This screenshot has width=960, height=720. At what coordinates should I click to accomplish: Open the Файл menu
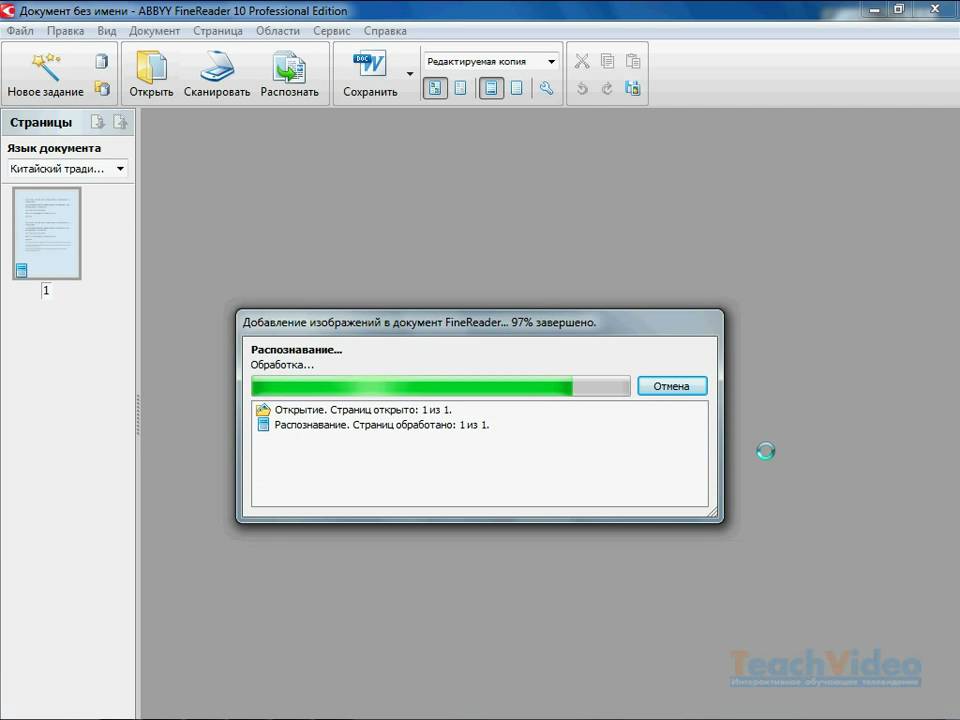(20, 31)
